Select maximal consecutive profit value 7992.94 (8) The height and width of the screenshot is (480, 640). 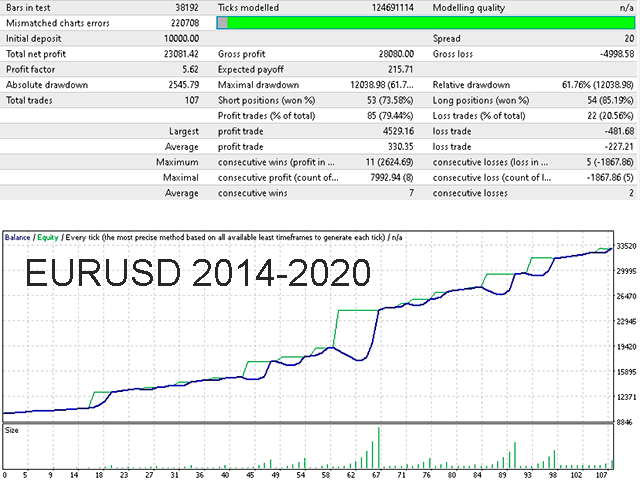pyautogui.click(x=392, y=178)
